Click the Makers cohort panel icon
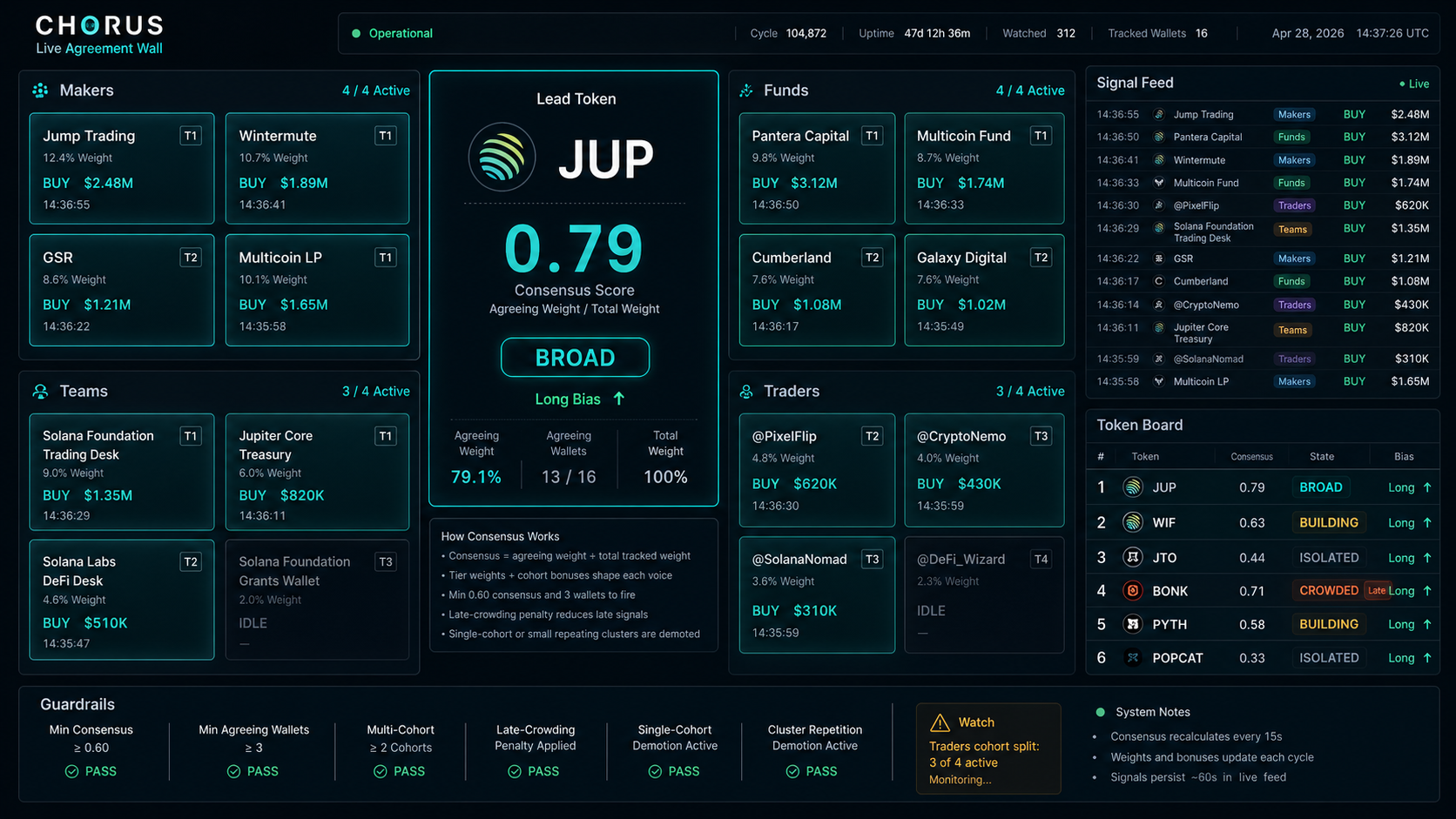Screen dimensions: 1456x819 40,91
